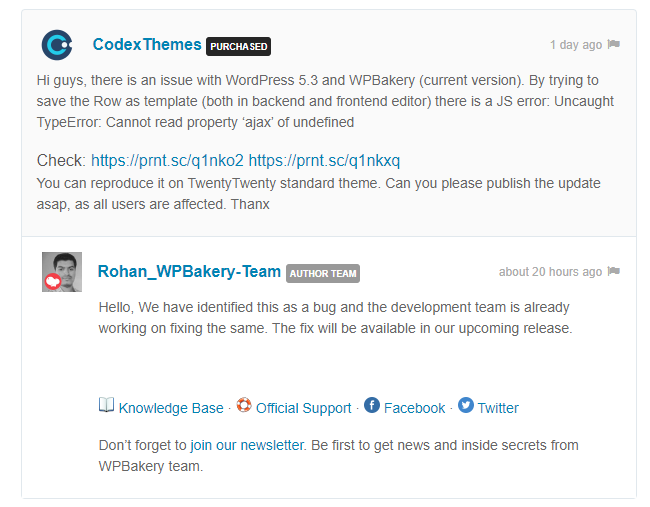
Task: Click the Official Support lifebuoy icon
Action: (244, 405)
